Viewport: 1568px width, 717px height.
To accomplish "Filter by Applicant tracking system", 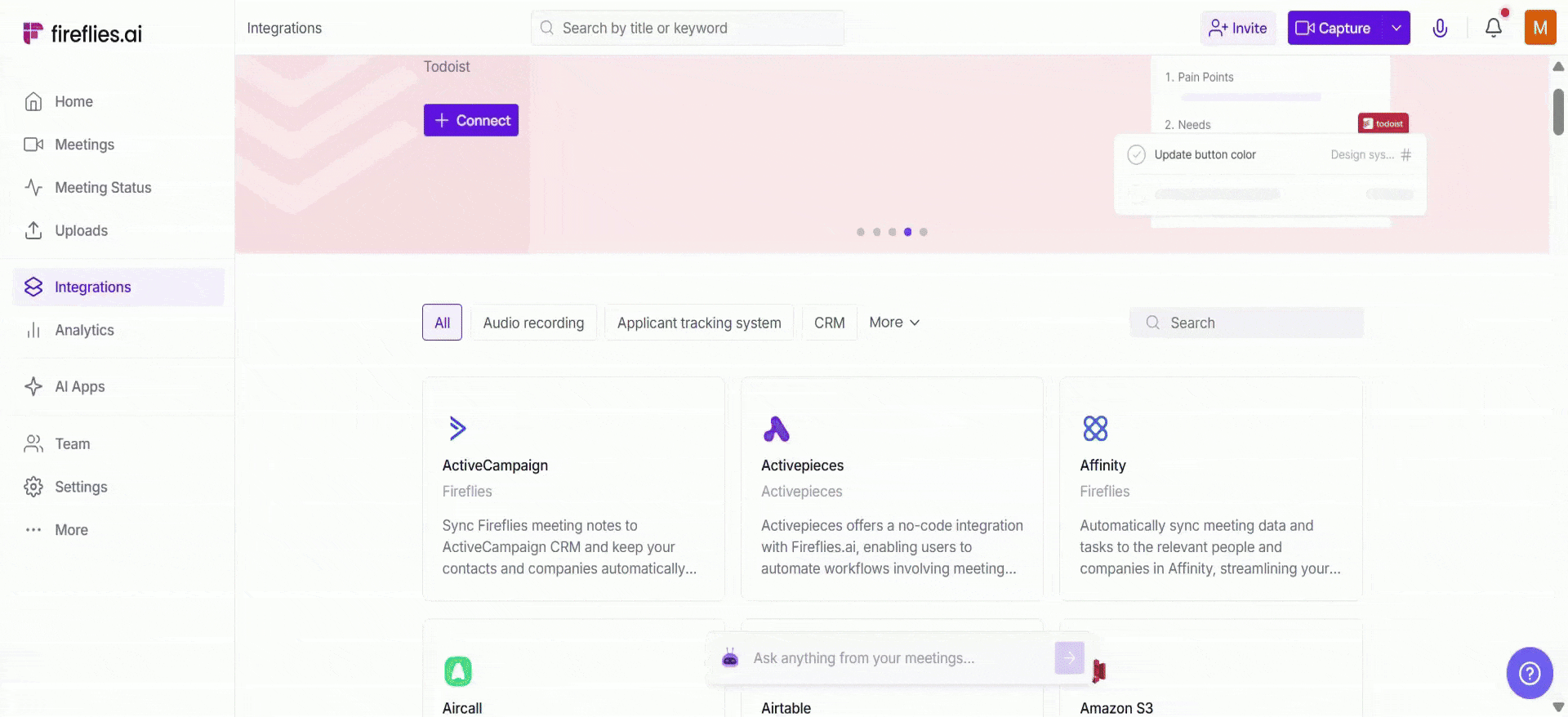I will click(x=699, y=323).
